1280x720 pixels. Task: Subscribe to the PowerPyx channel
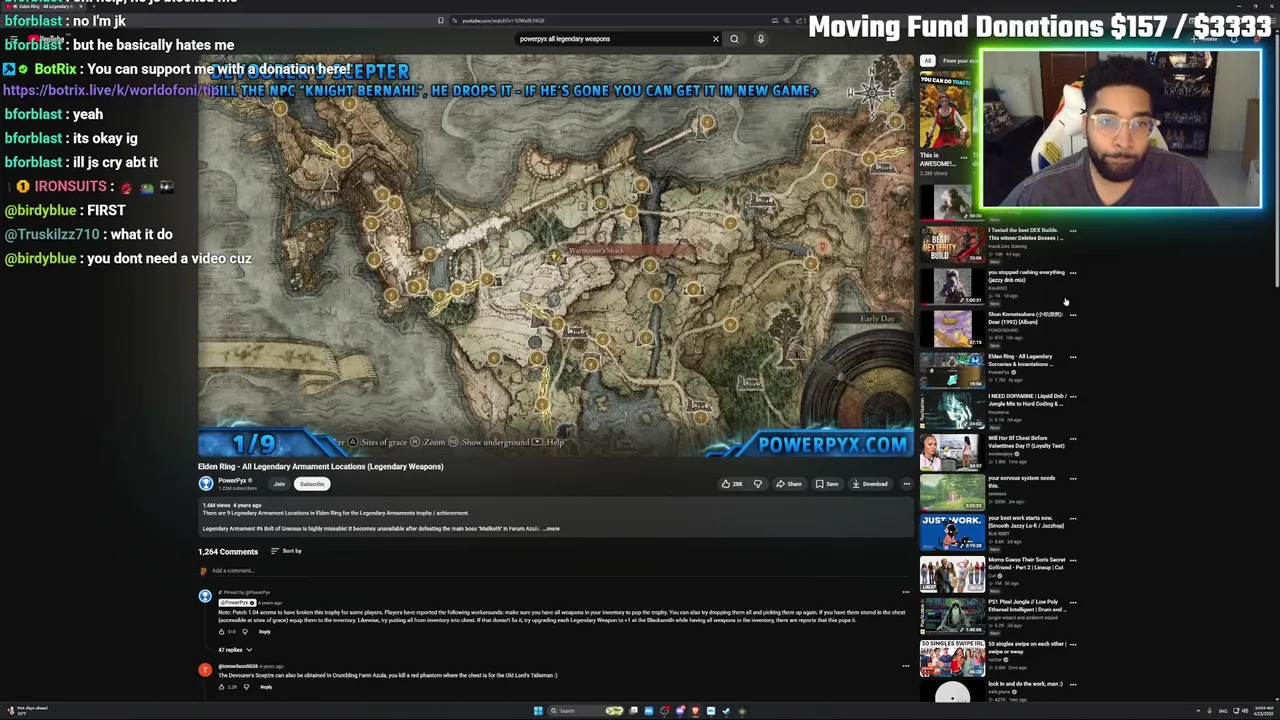(x=312, y=484)
